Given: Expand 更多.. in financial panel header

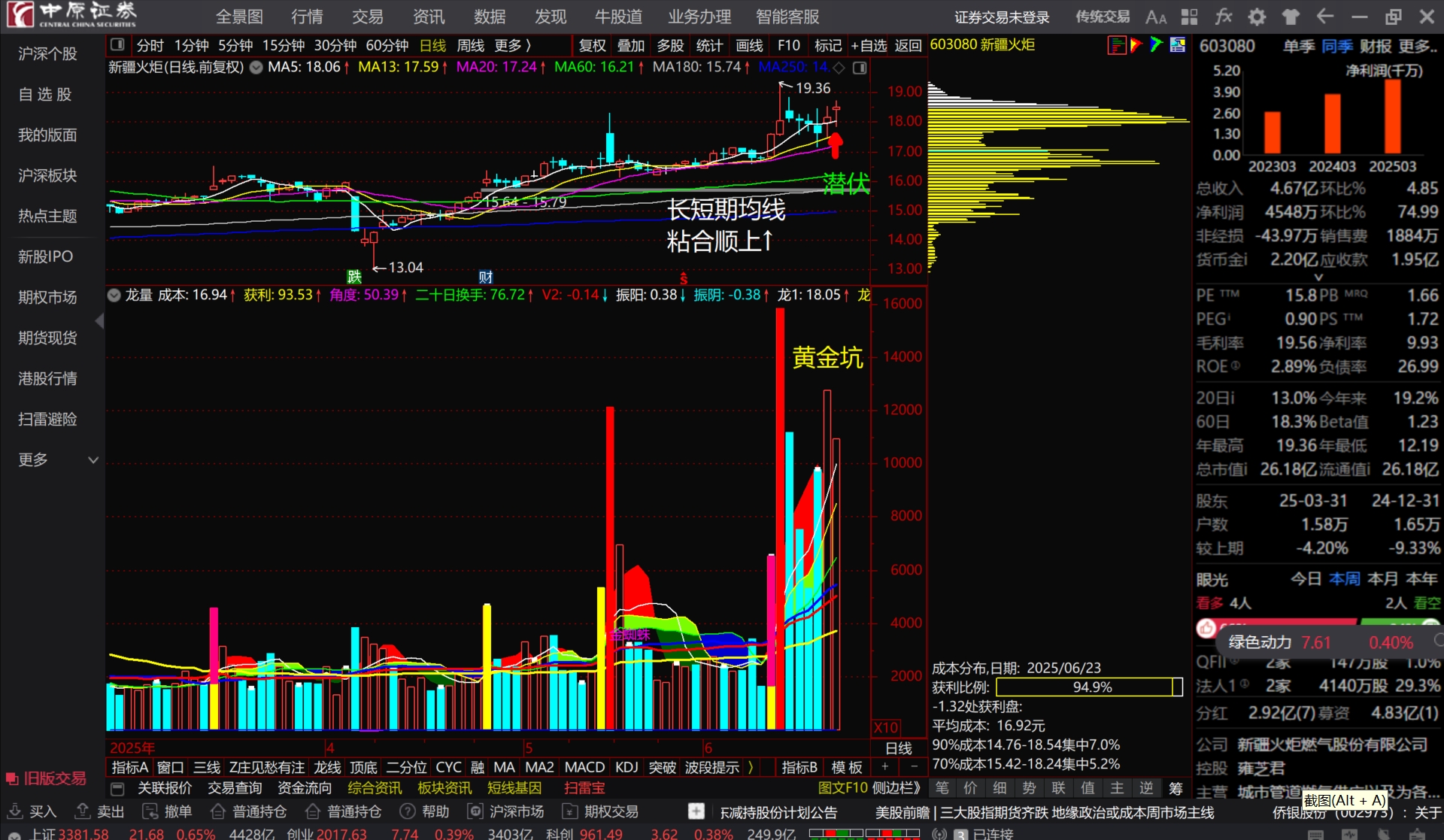Looking at the screenshot, I should pyautogui.click(x=1417, y=46).
